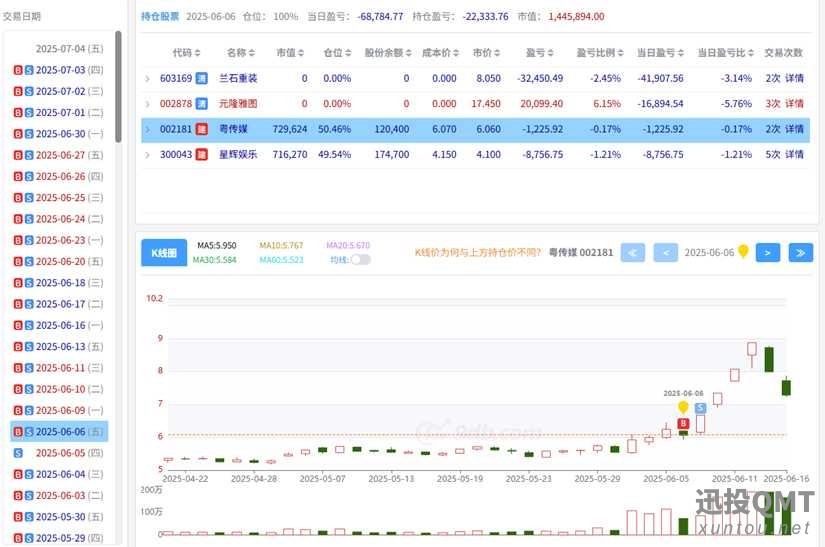This screenshot has height=547, width=825.
Task: Sort holdings by the 代码 column
Action: click(x=186, y=53)
